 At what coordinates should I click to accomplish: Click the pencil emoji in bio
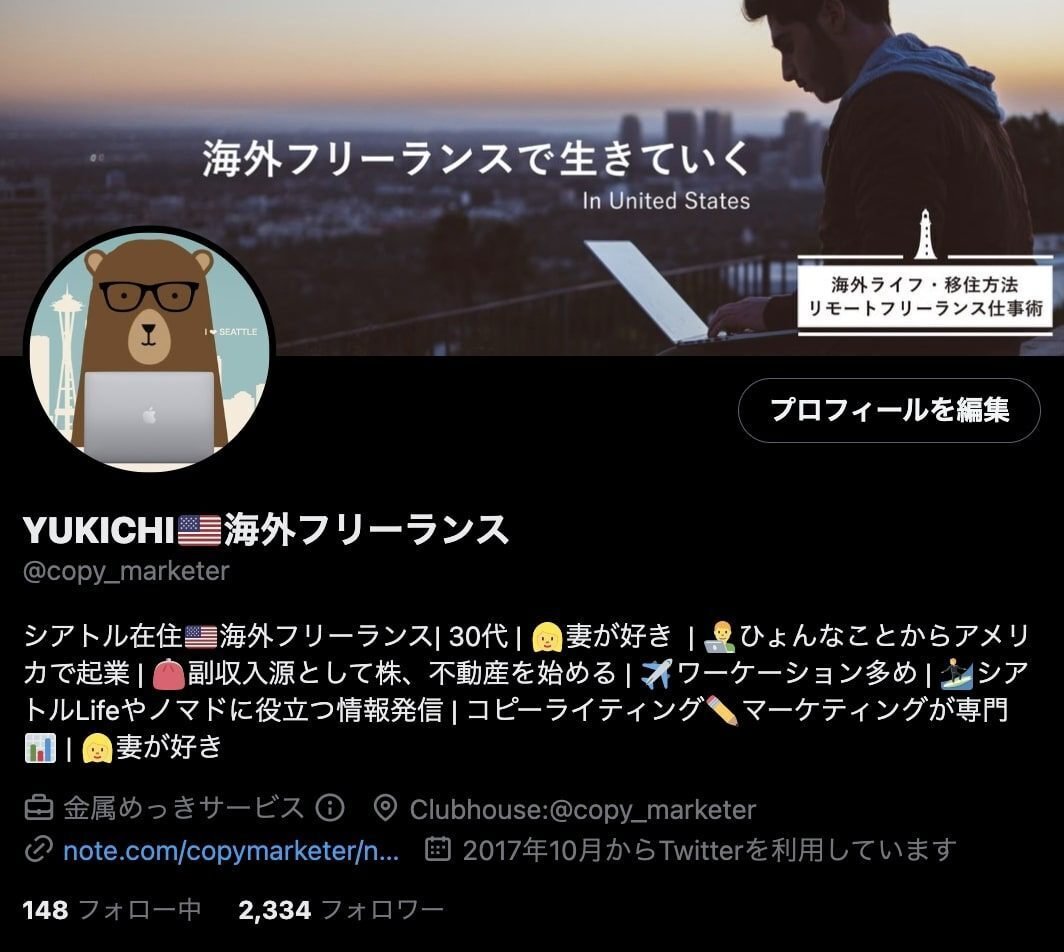coord(722,710)
